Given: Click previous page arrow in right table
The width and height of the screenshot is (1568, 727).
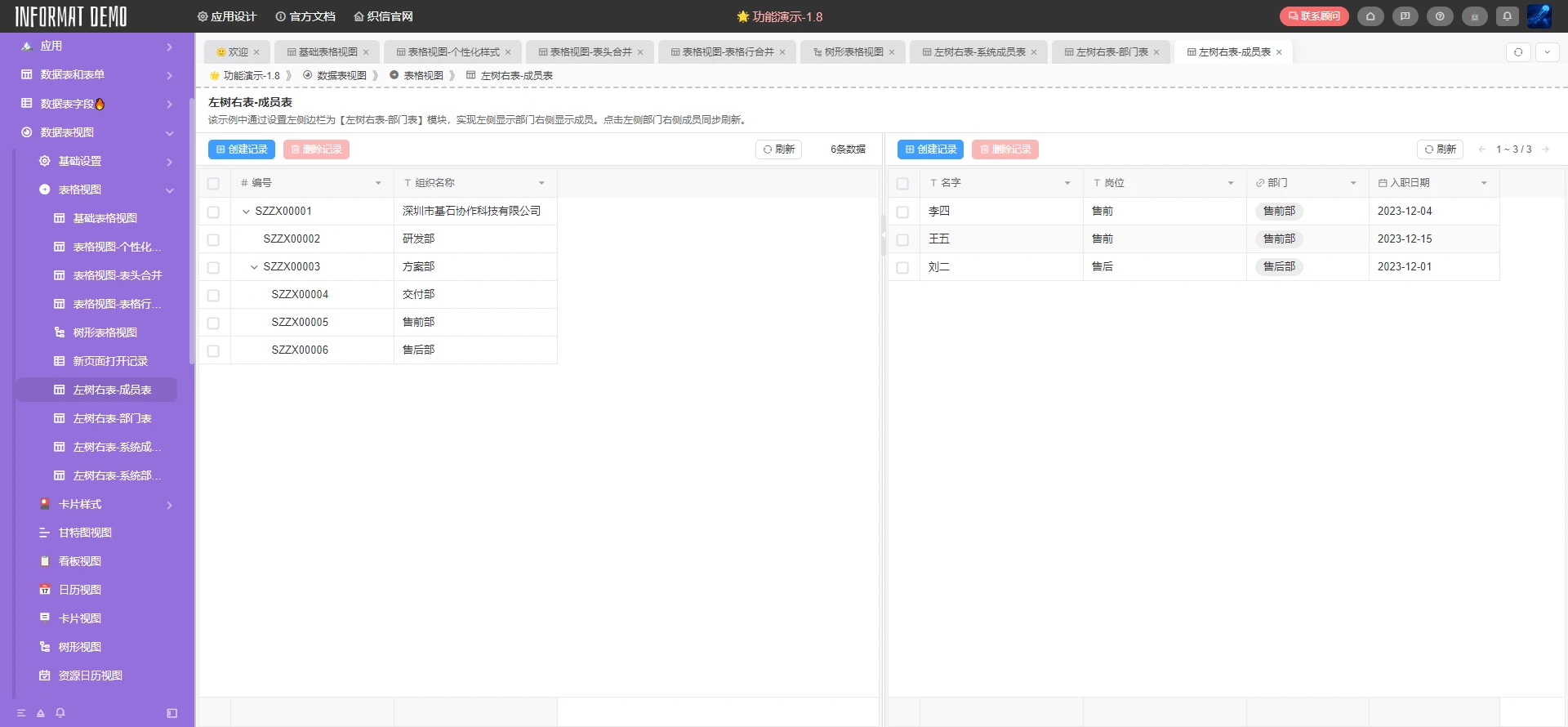Looking at the screenshot, I should click(x=1481, y=149).
